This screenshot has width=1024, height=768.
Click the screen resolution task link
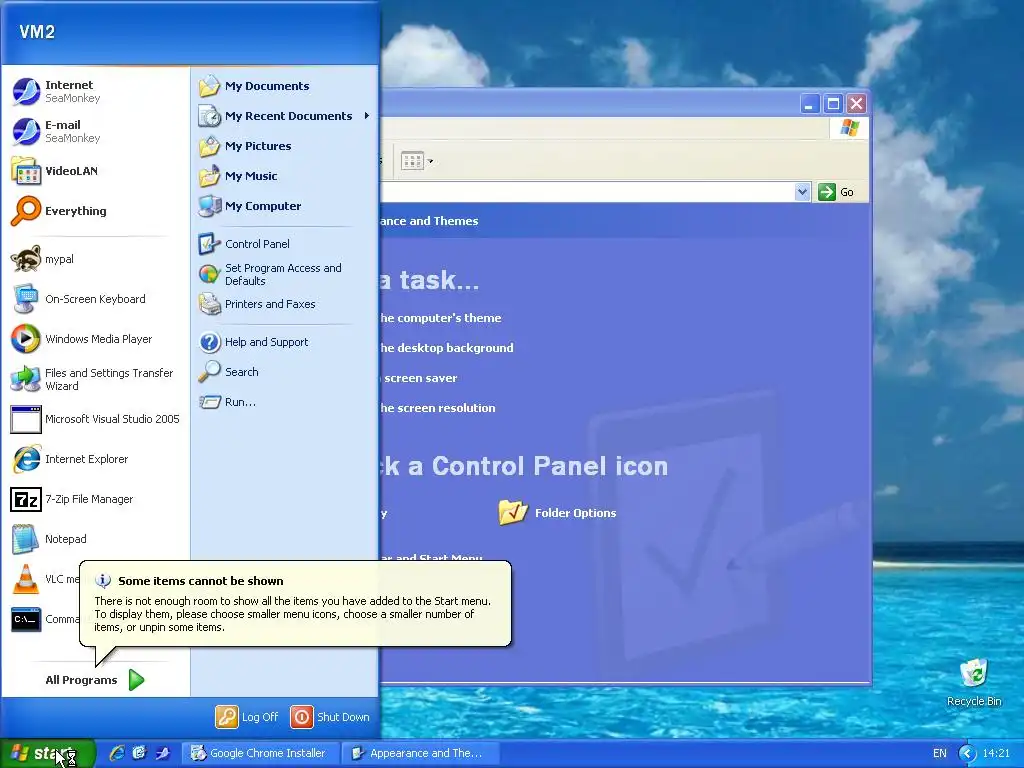pos(438,408)
